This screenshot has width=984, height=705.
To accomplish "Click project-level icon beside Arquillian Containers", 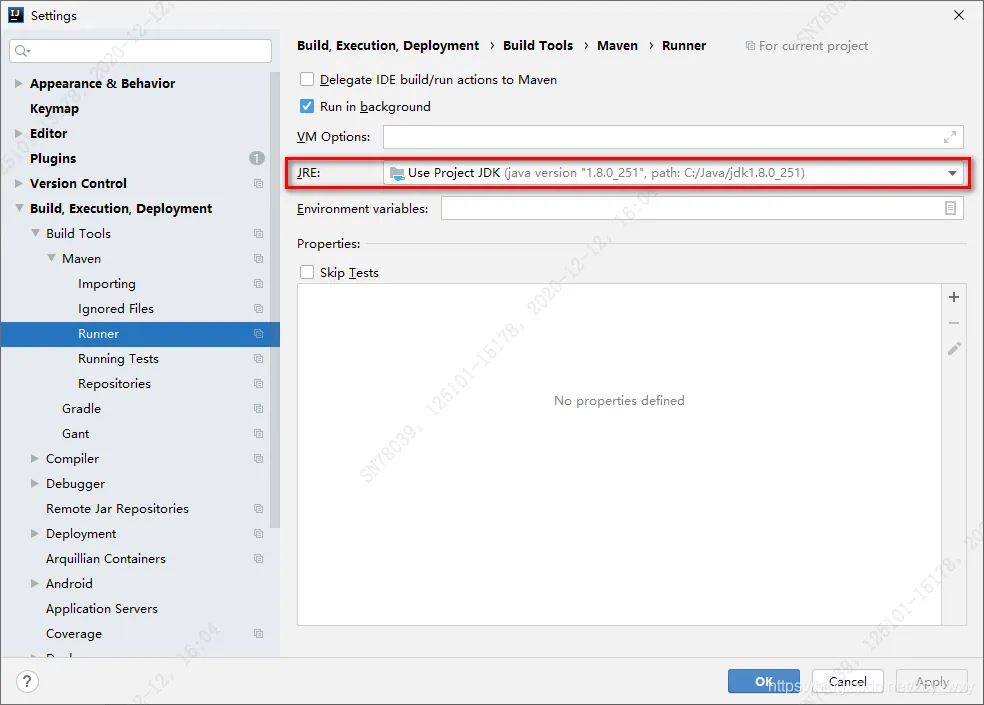I will [x=258, y=559].
